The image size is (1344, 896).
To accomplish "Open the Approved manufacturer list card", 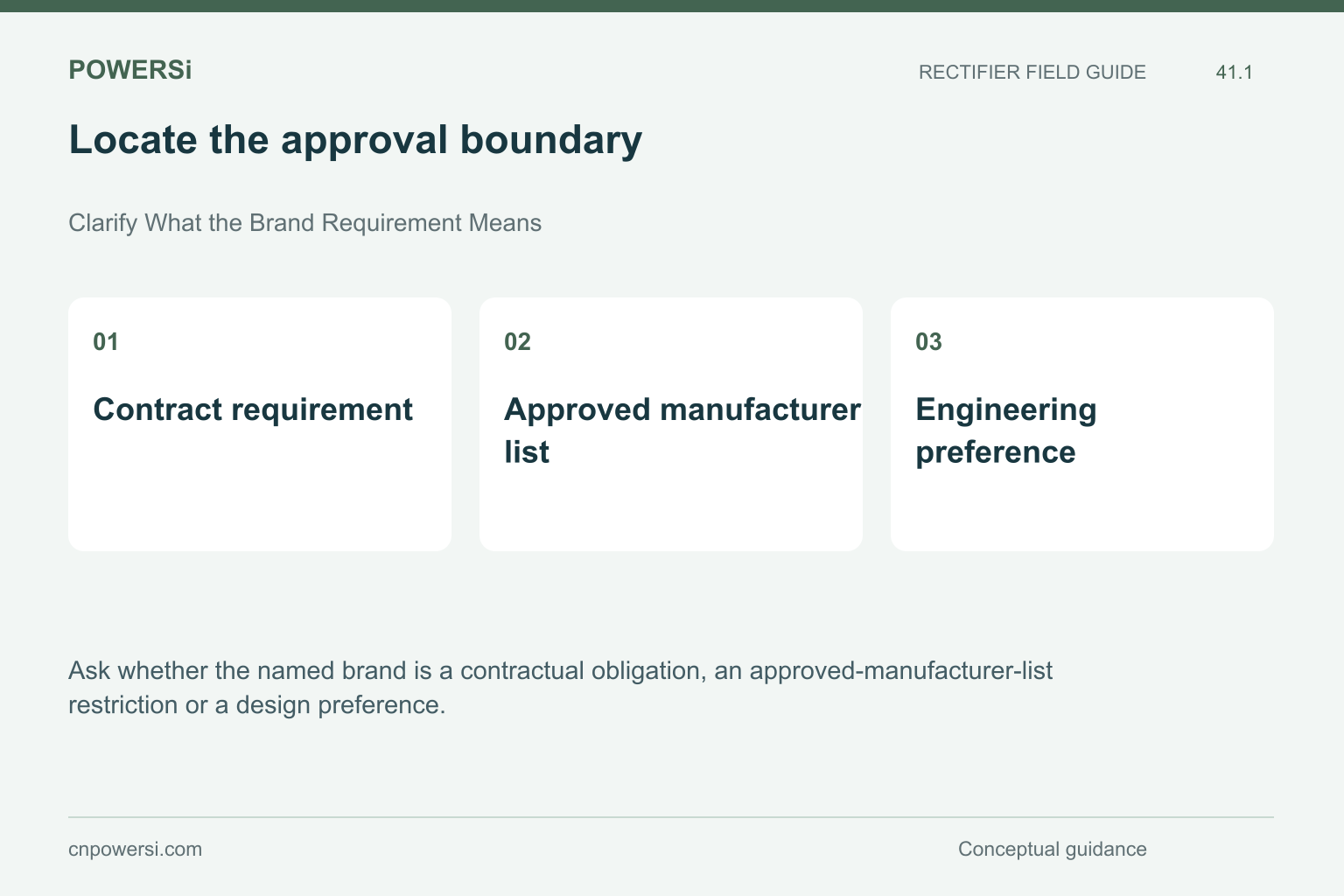I will click(671, 424).
